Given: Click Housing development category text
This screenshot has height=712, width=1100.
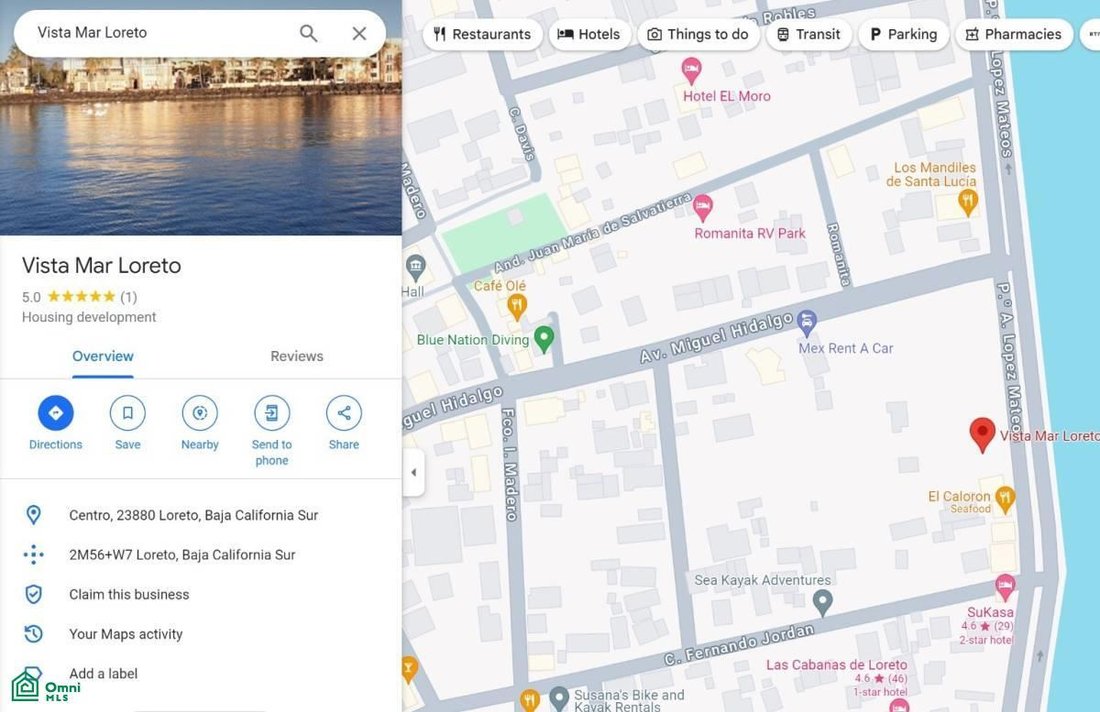Looking at the screenshot, I should click(x=89, y=317).
